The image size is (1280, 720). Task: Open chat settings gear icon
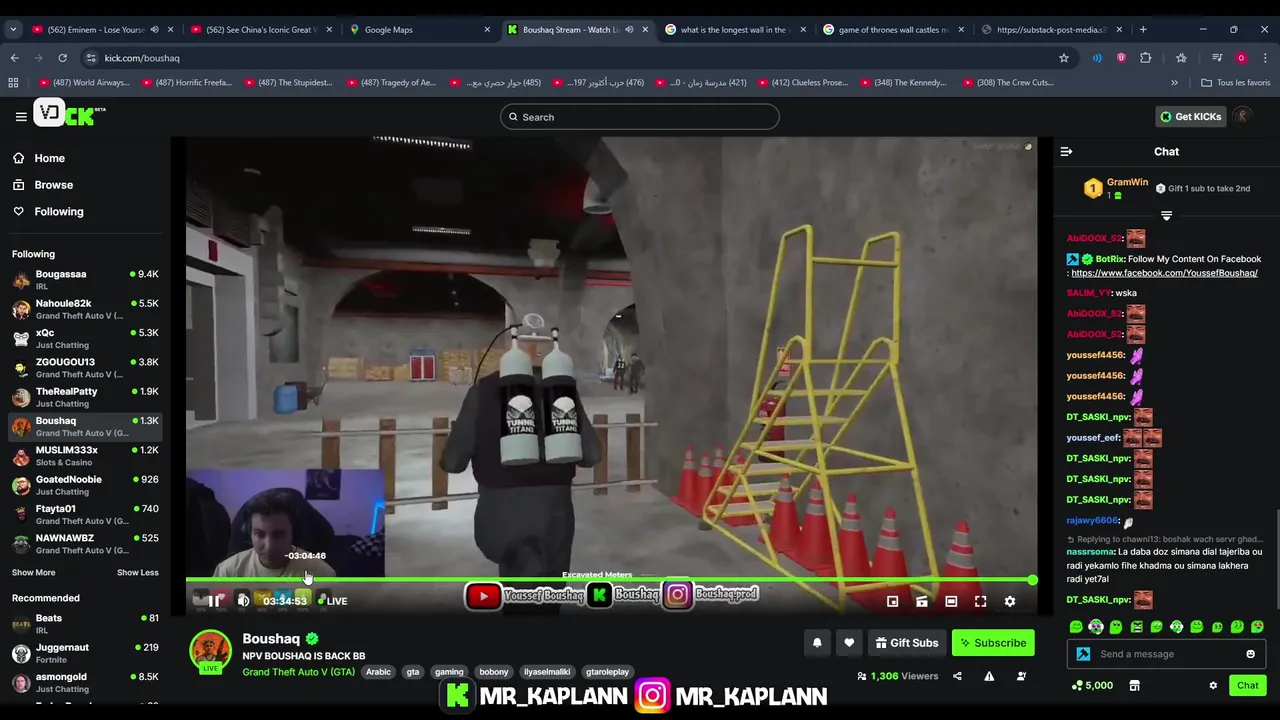[x=1213, y=686]
